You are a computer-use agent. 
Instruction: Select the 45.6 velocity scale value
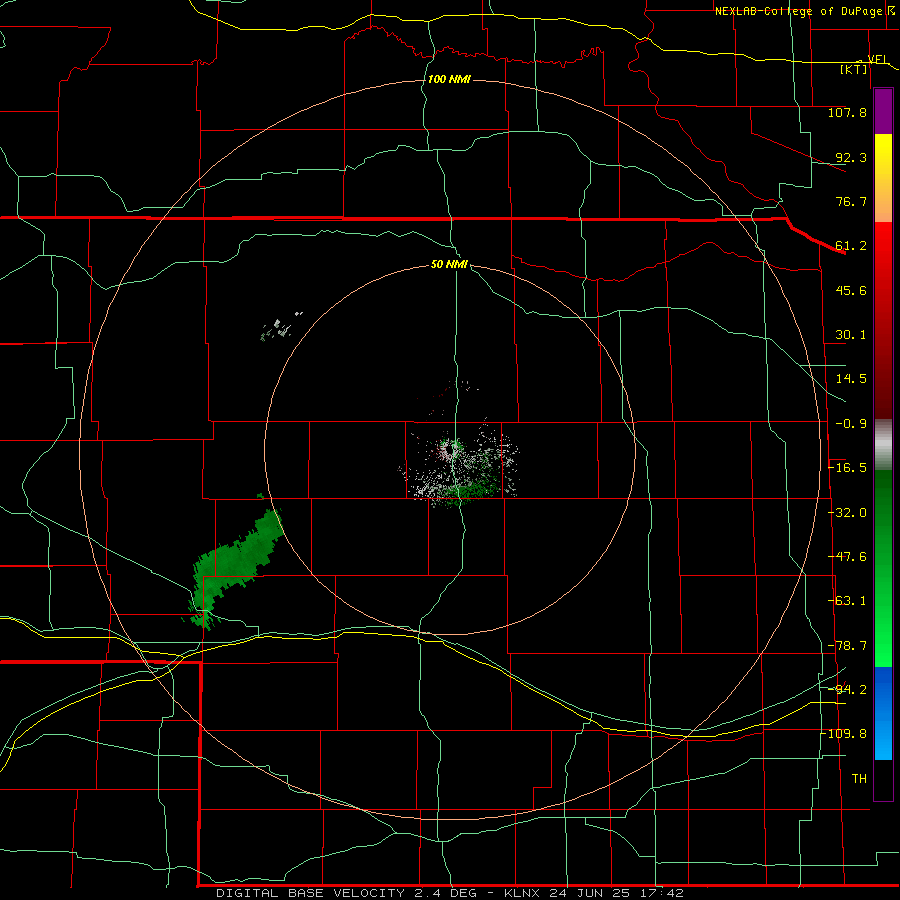pos(851,290)
